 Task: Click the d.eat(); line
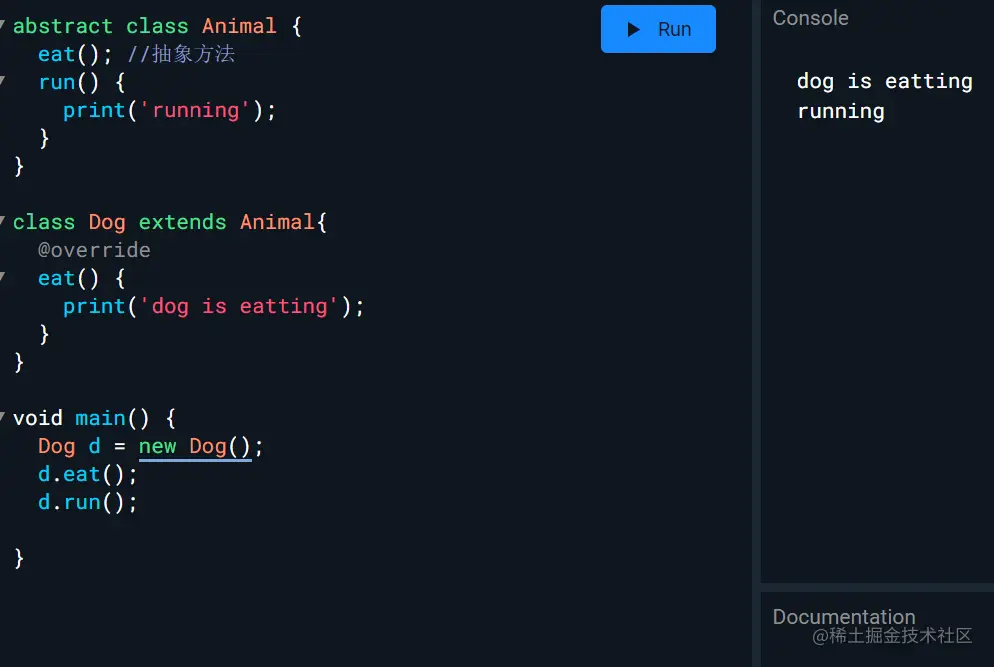point(87,474)
